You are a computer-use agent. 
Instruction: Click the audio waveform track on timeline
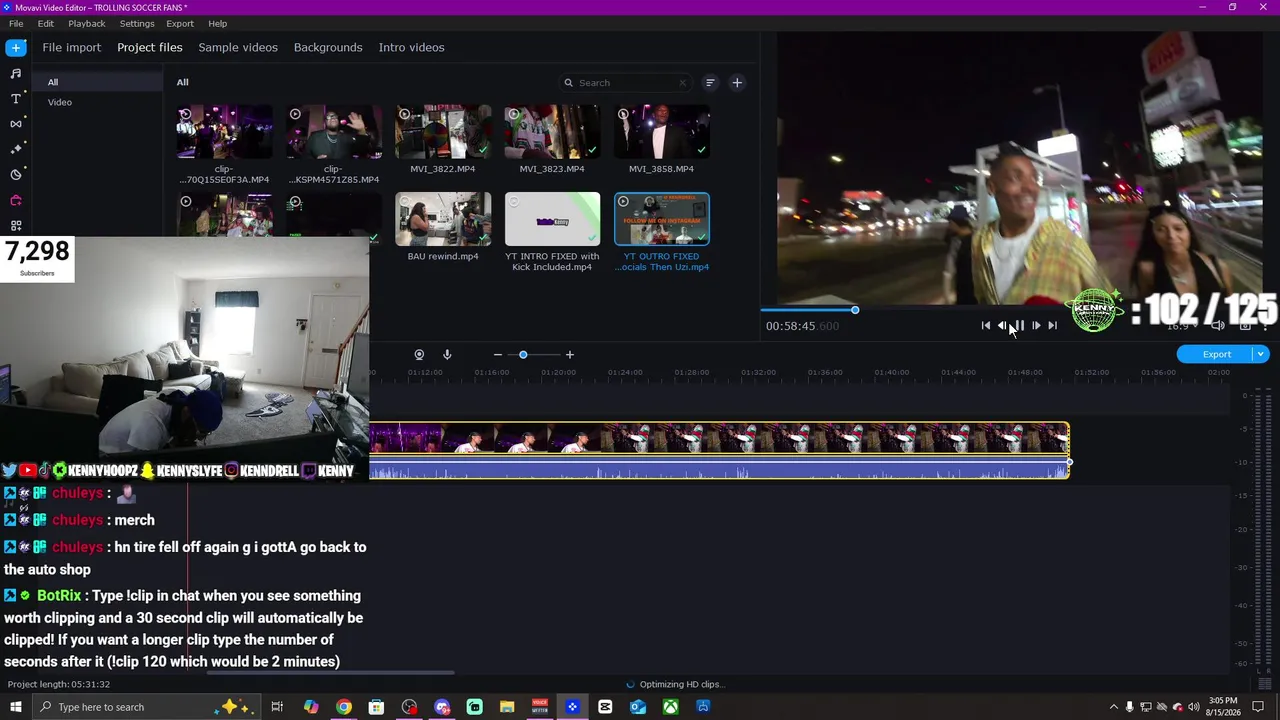coord(719,469)
